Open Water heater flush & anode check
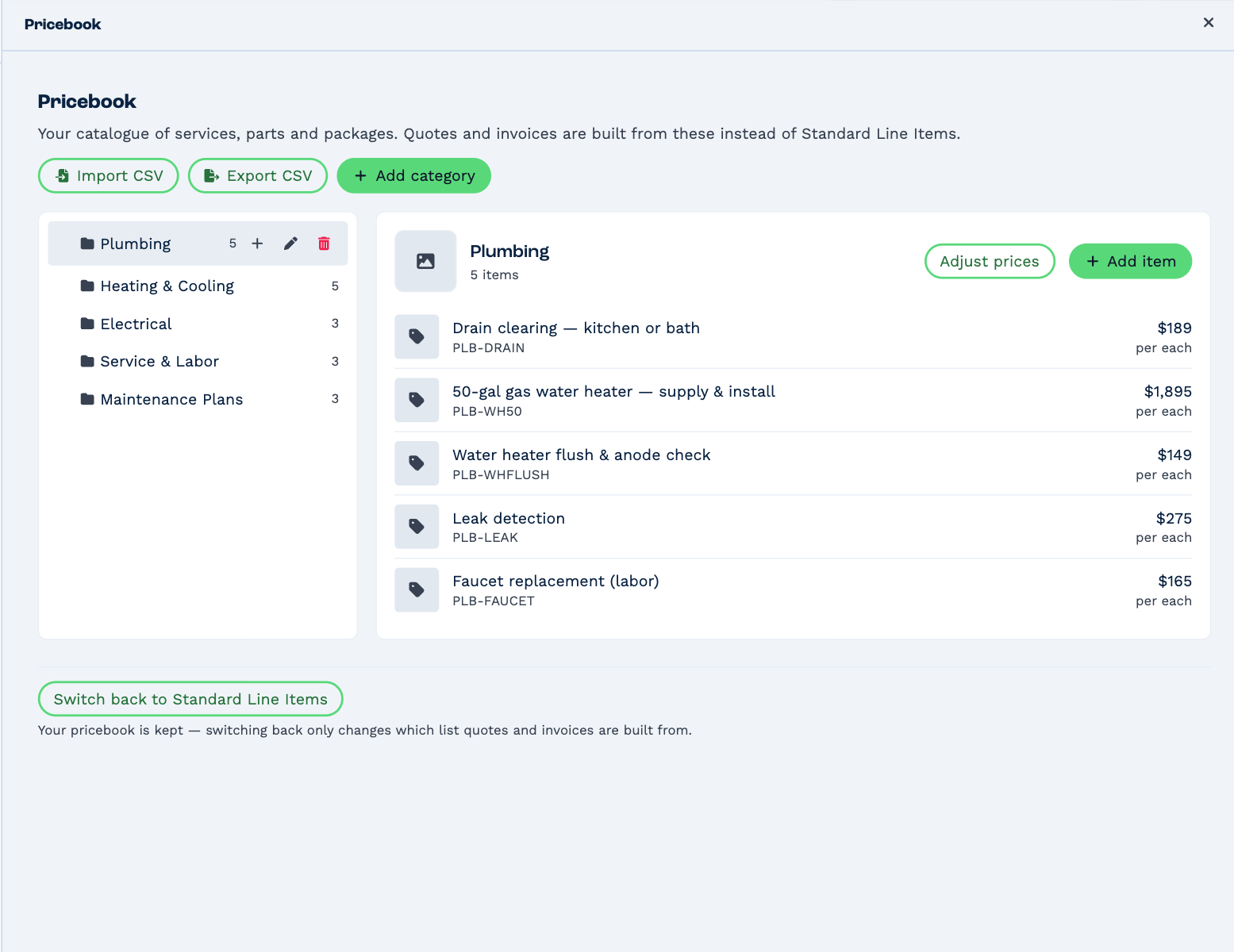 [x=793, y=464]
